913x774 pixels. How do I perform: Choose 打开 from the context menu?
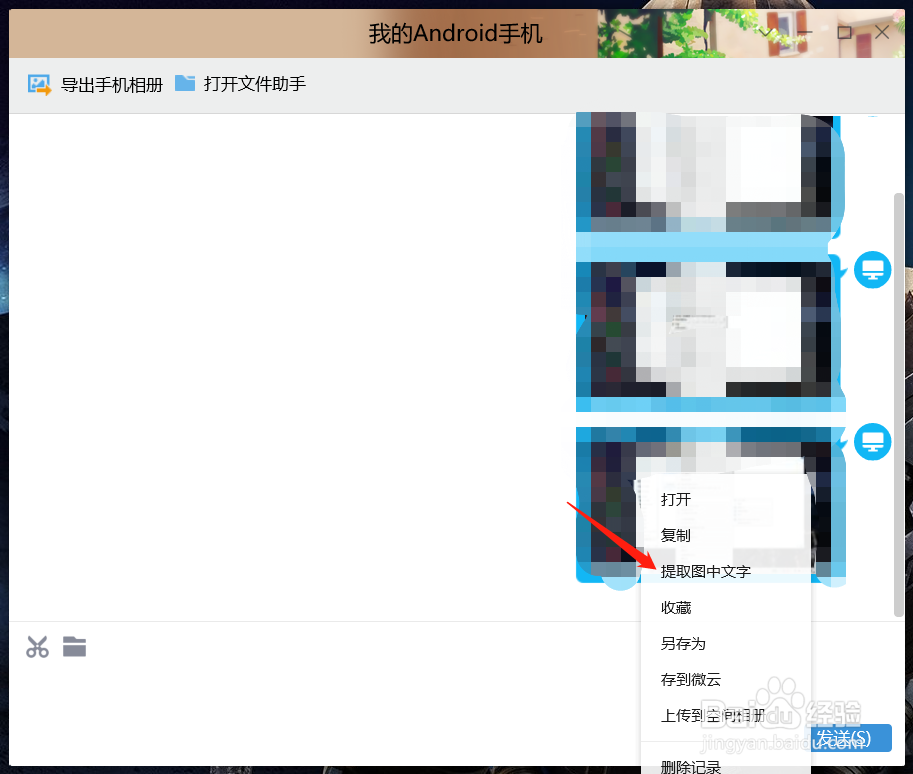tap(675, 499)
